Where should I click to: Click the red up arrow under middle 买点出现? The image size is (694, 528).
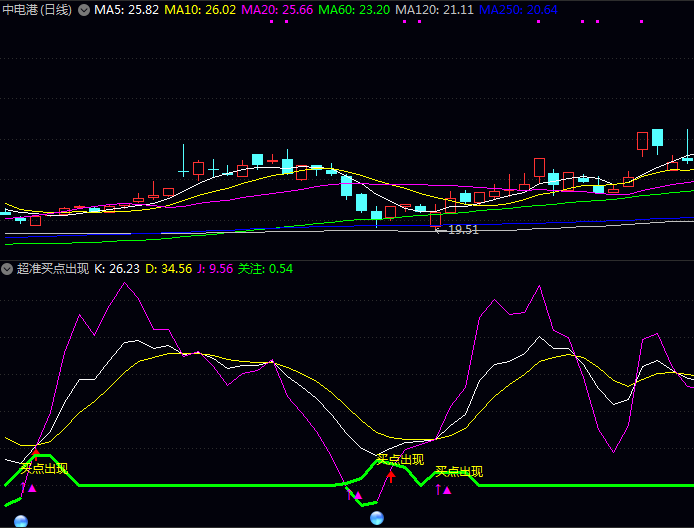391,475
